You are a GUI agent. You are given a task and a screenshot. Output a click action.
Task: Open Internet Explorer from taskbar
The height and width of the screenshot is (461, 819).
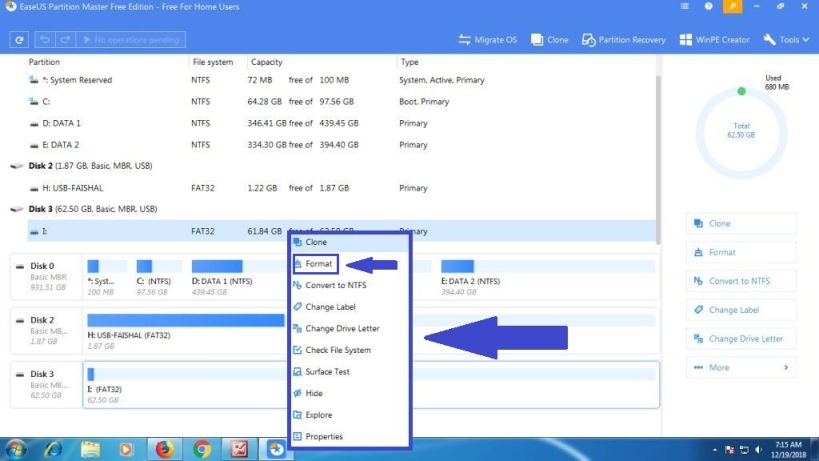(54, 449)
